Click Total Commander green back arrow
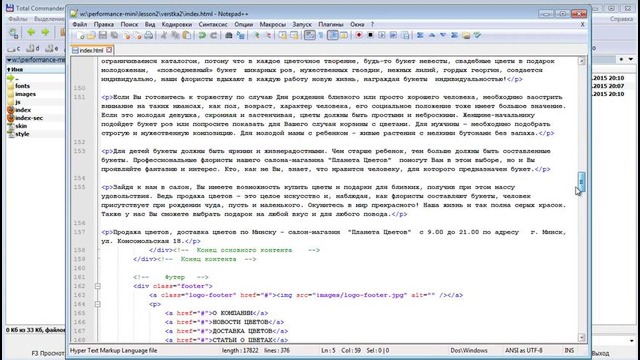 [x=31, y=32]
